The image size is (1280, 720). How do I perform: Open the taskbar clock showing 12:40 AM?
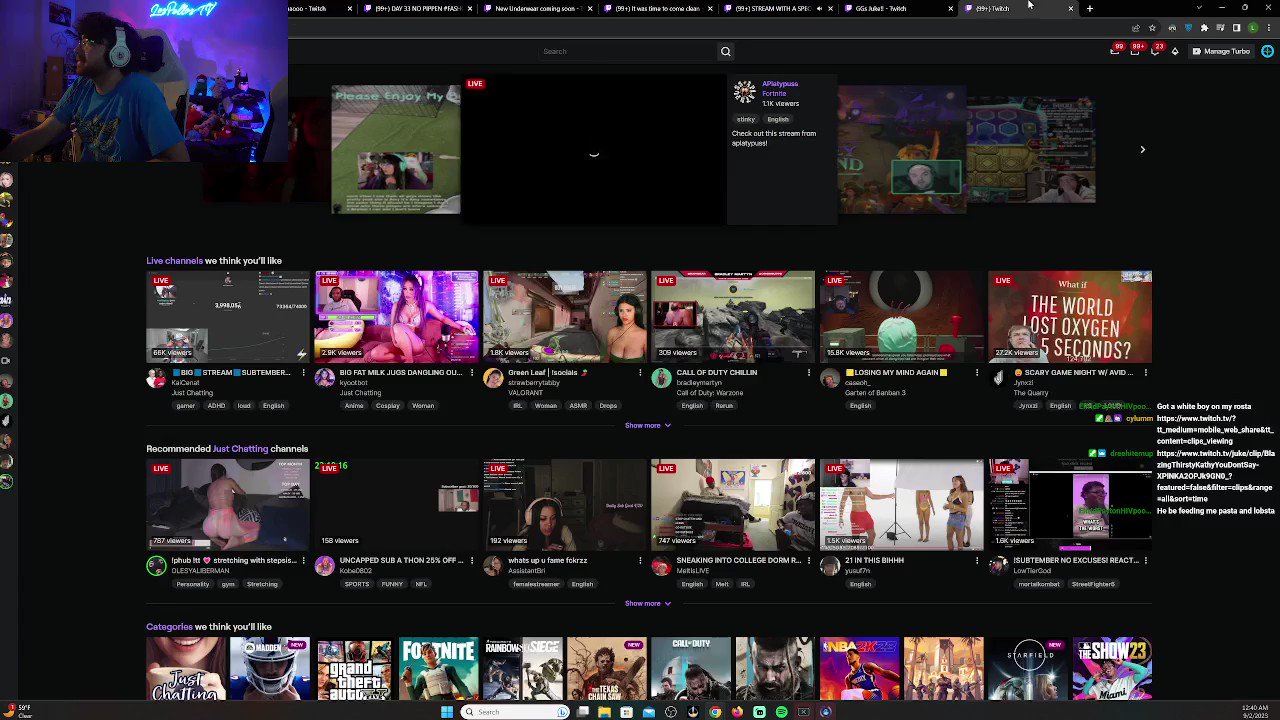(x=1257, y=711)
